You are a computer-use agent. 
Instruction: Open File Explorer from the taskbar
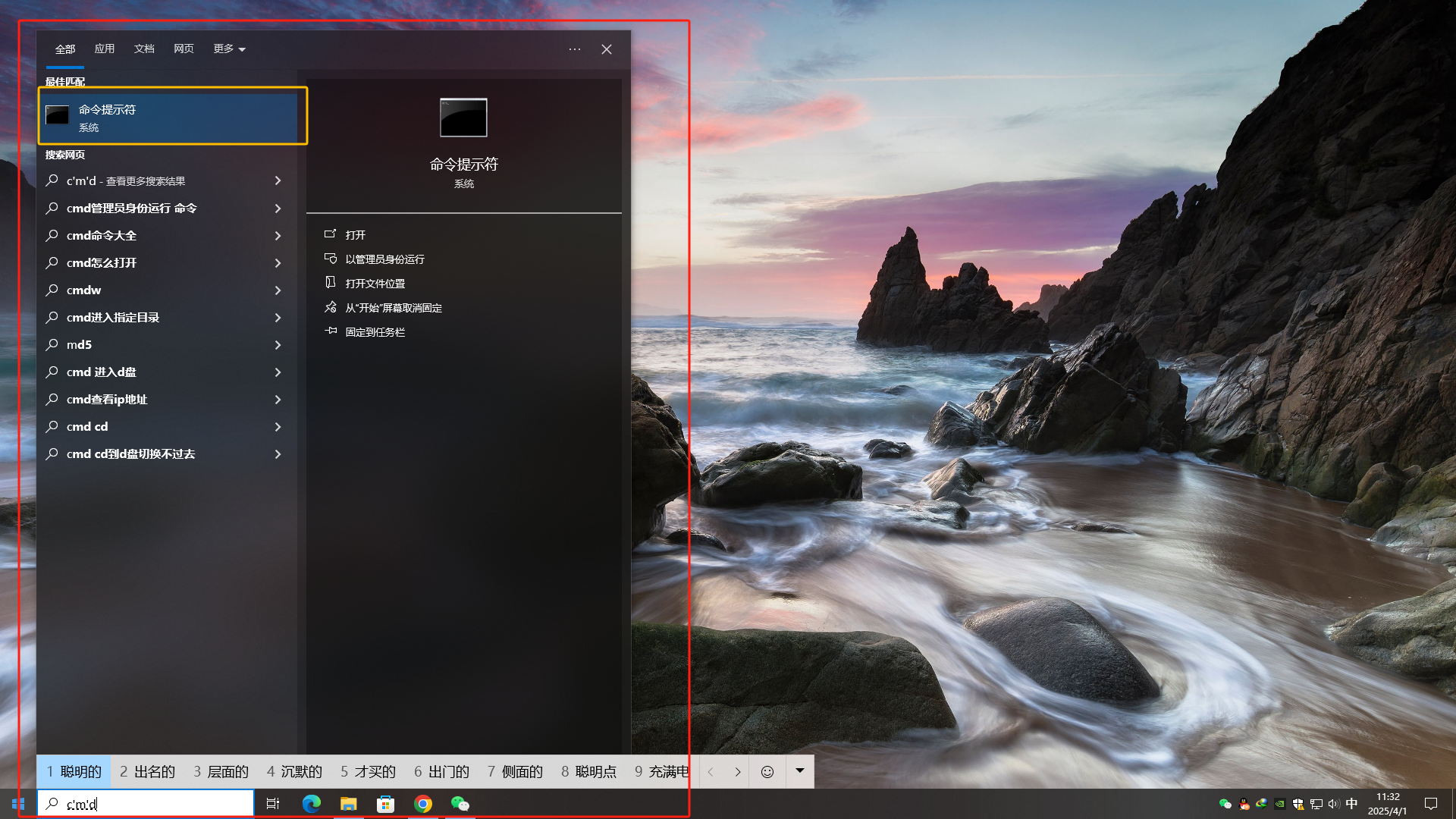click(348, 804)
